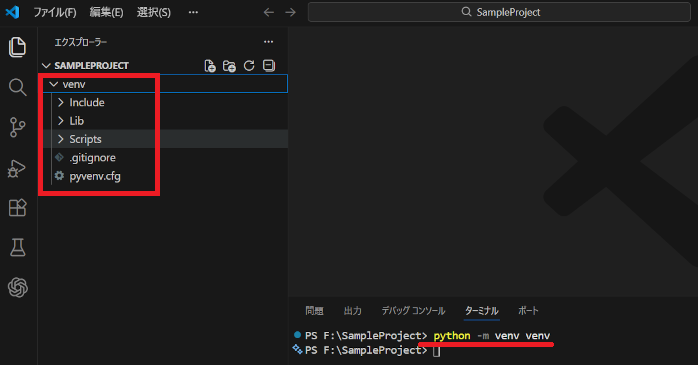
Task: Open the 選択(S) menu
Action: click(154, 12)
